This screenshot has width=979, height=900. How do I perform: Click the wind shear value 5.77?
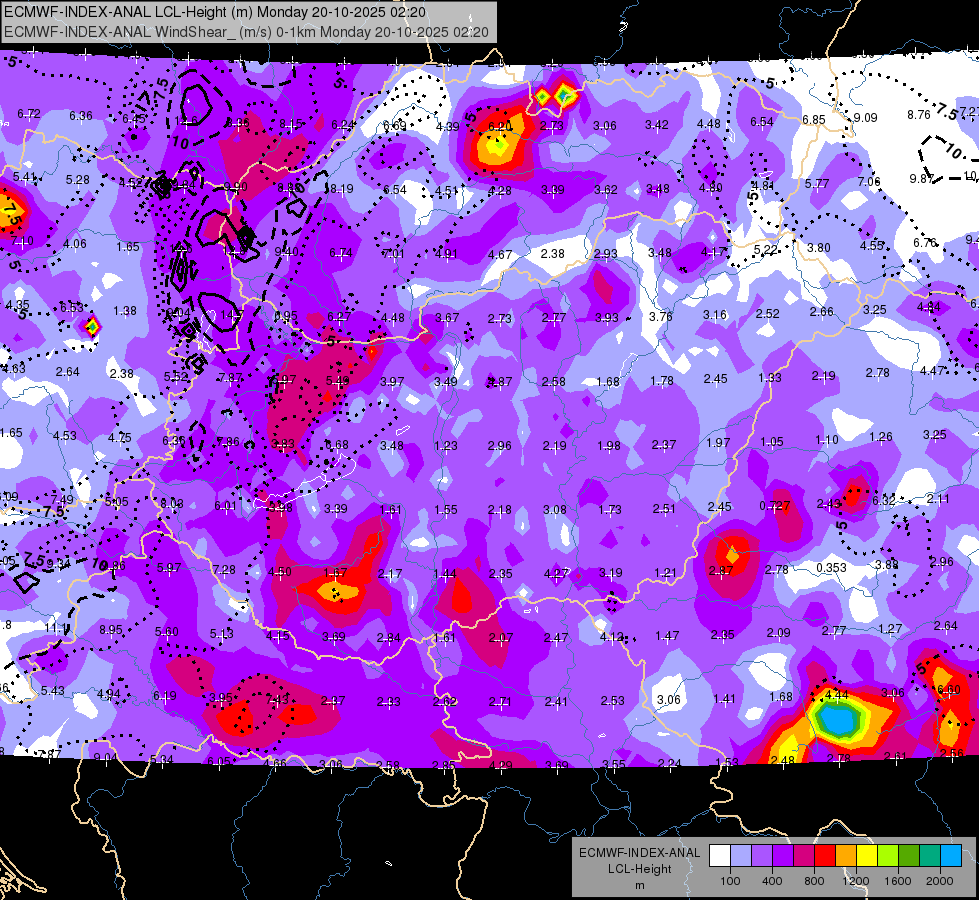(x=817, y=184)
